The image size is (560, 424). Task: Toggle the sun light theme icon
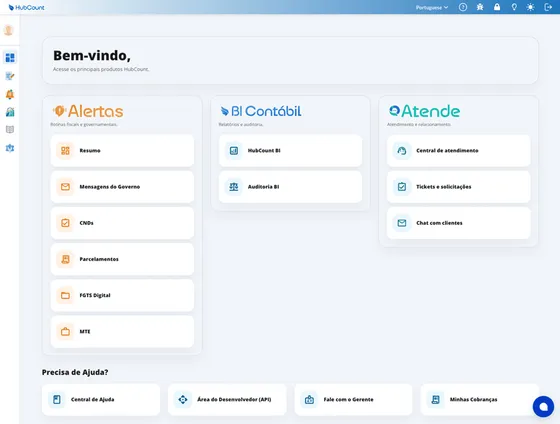click(531, 7)
